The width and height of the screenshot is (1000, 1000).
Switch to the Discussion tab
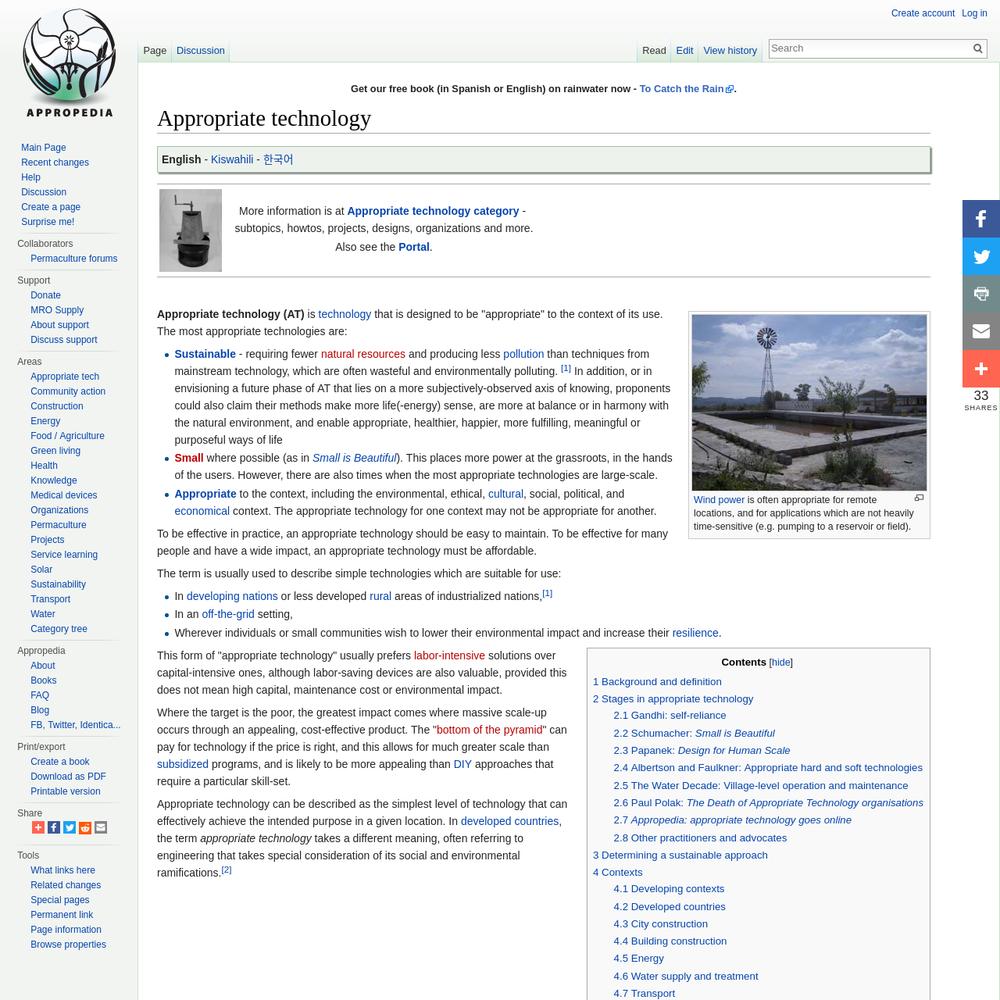pyautogui.click(x=200, y=50)
